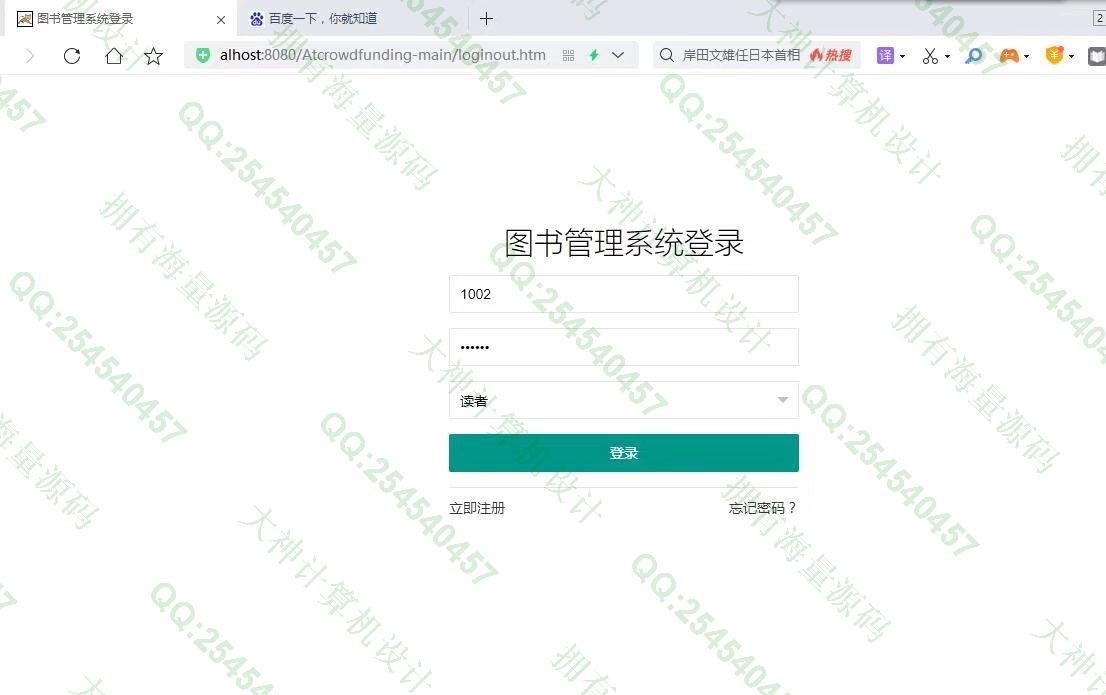1106x695 pixels.
Task: Switch to the 图书管理系统登录 tab
Action: [x=120, y=19]
